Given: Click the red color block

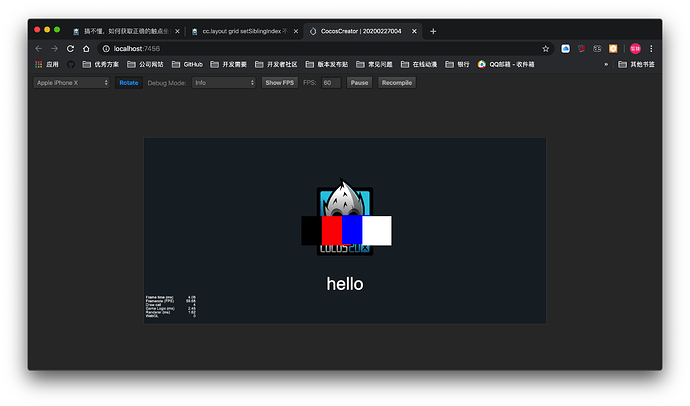Looking at the screenshot, I should point(332,230).
